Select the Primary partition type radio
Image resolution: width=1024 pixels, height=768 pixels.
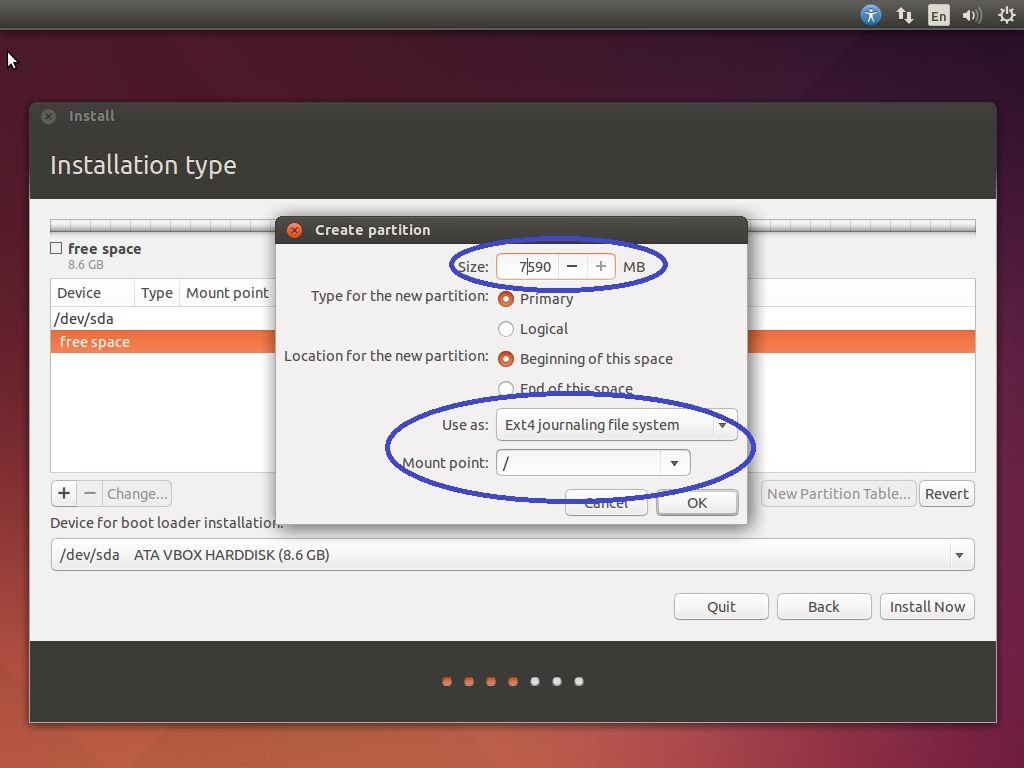coord(506,298)
